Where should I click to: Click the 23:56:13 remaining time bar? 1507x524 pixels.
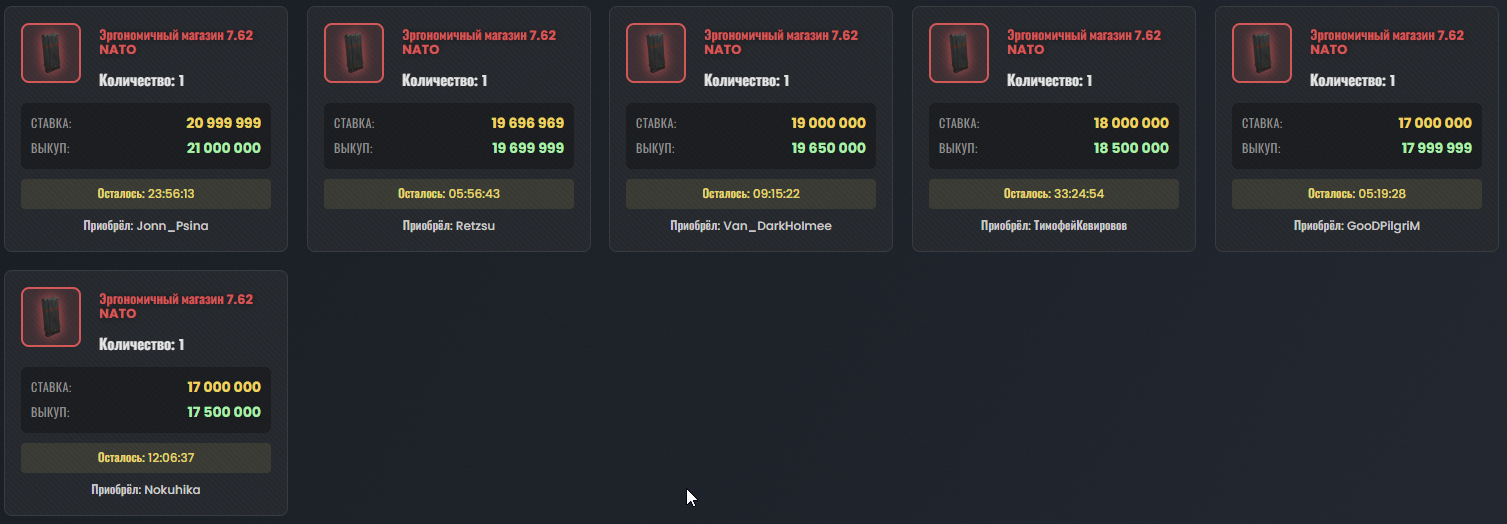tap(146, 194)
